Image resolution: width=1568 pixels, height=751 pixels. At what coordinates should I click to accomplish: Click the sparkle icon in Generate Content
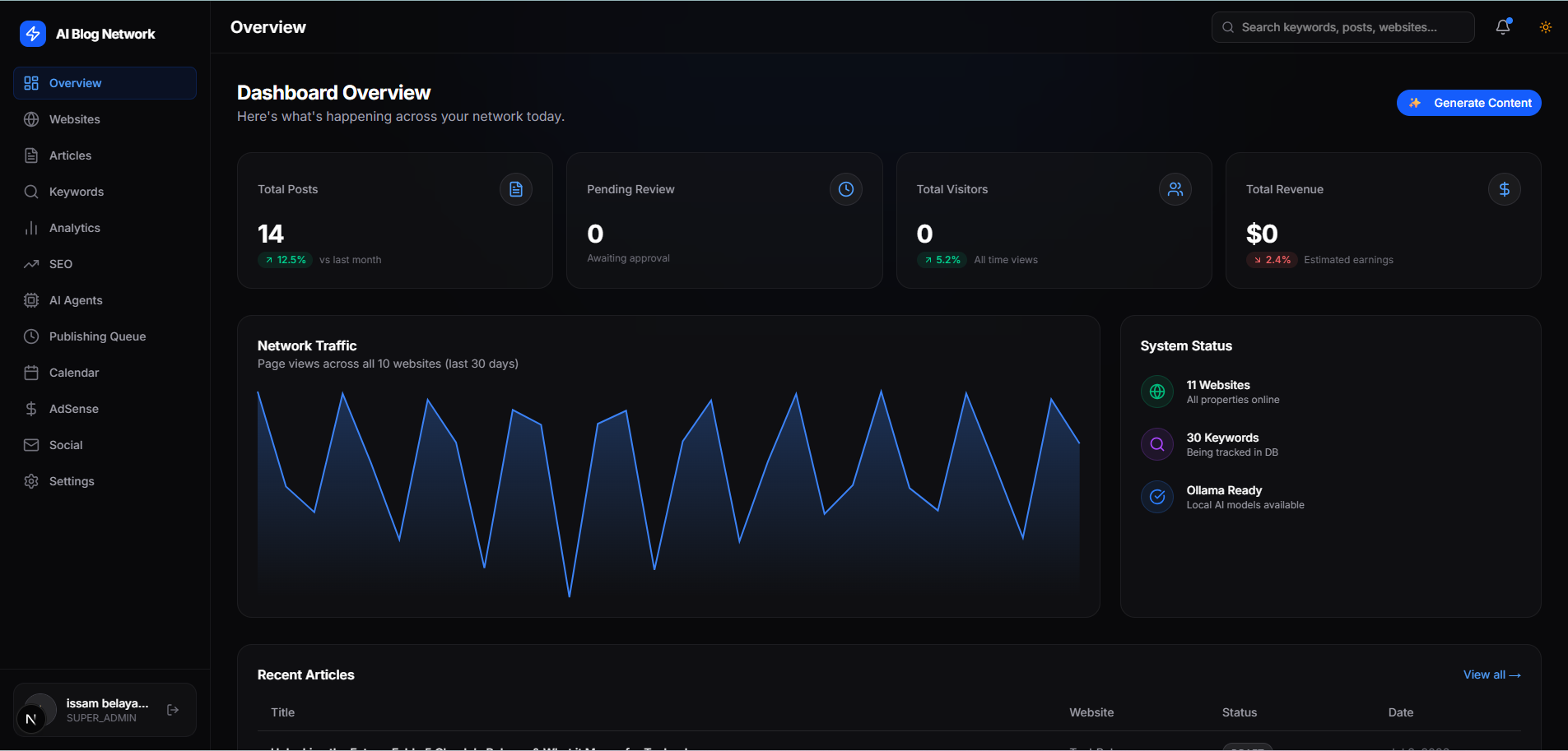[x=1415, y=103]
